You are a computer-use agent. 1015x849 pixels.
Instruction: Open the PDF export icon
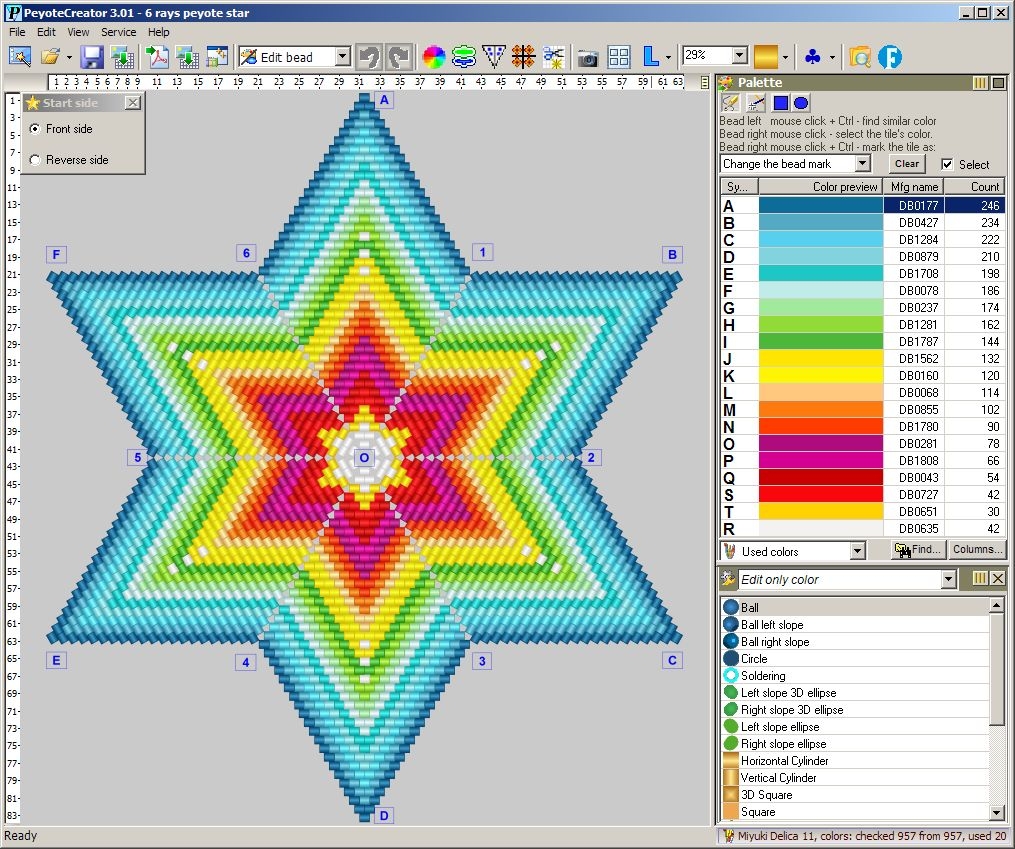[158, 57]
